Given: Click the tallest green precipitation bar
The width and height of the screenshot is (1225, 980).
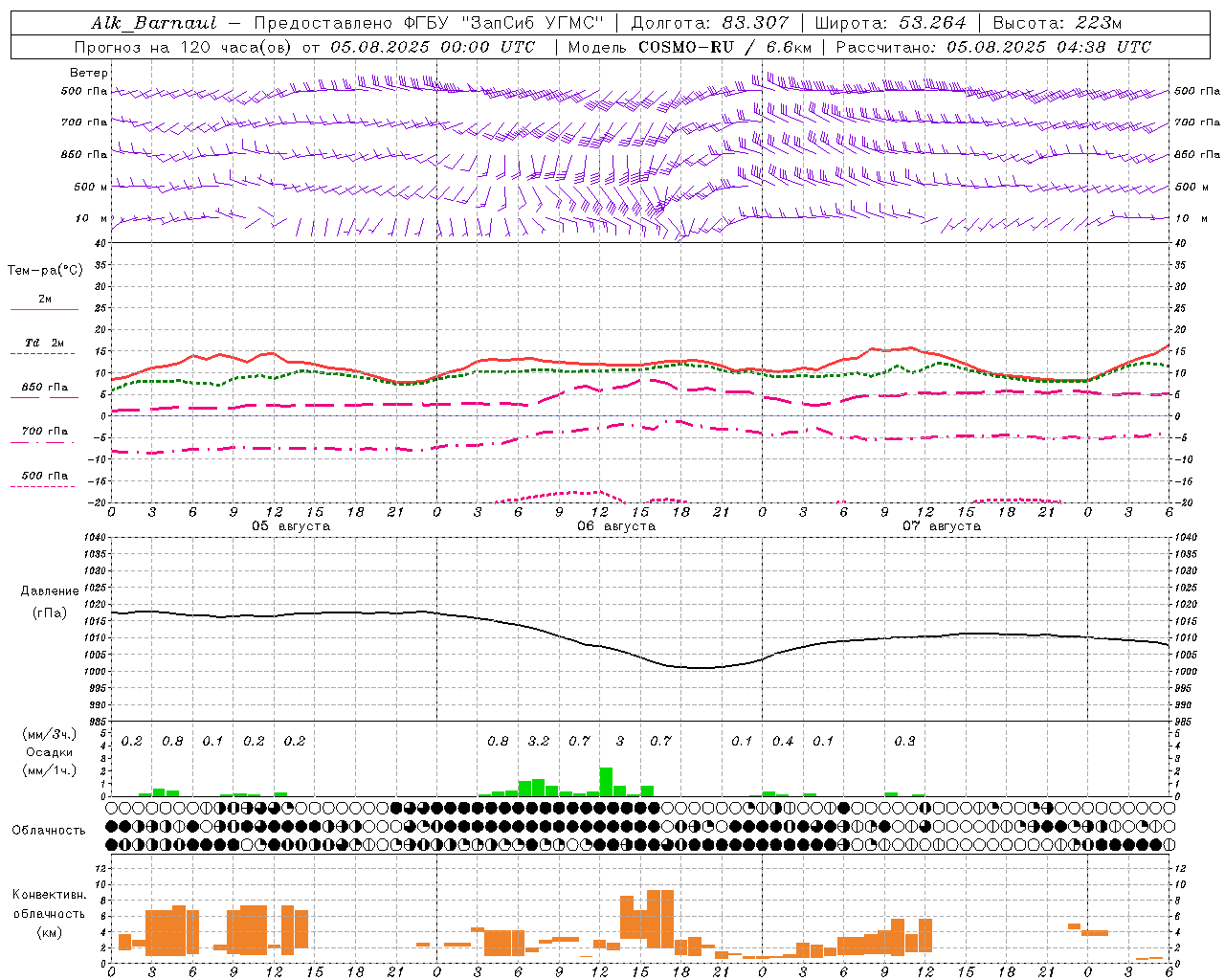Looking at the screenshot, I should [606, 782].
